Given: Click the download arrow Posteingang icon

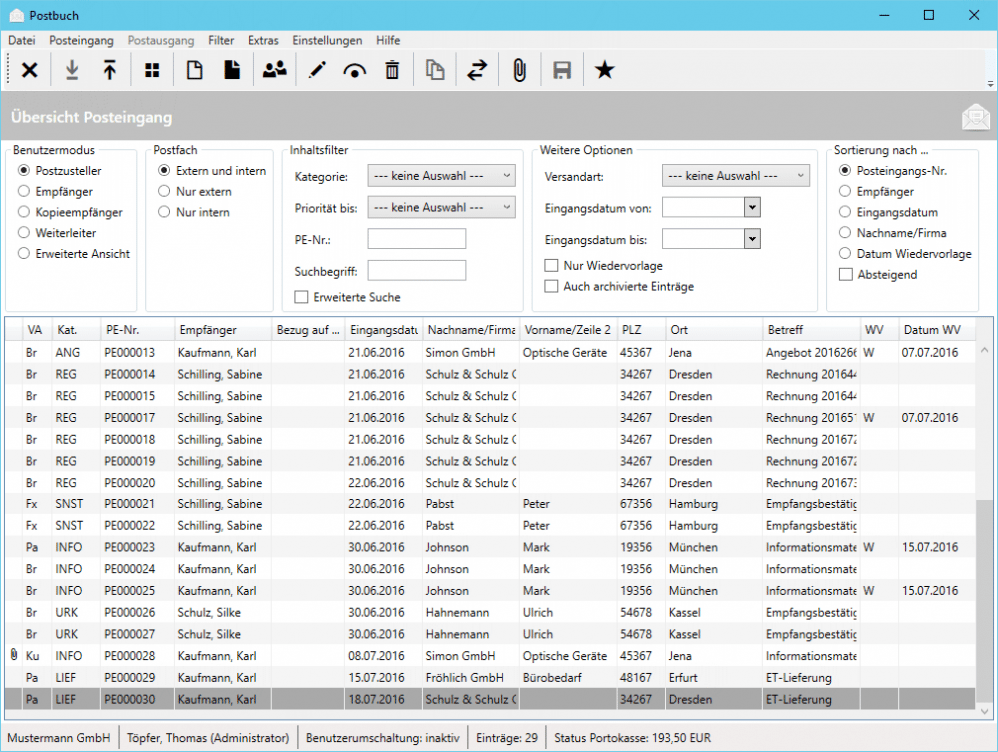Looking at the screenshot, I should click(x=73, y=70).
